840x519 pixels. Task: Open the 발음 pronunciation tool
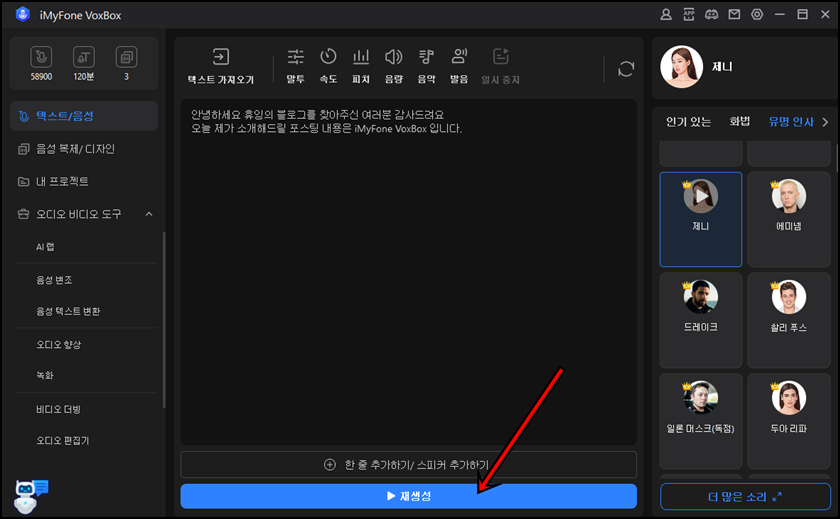click(459, 66)
